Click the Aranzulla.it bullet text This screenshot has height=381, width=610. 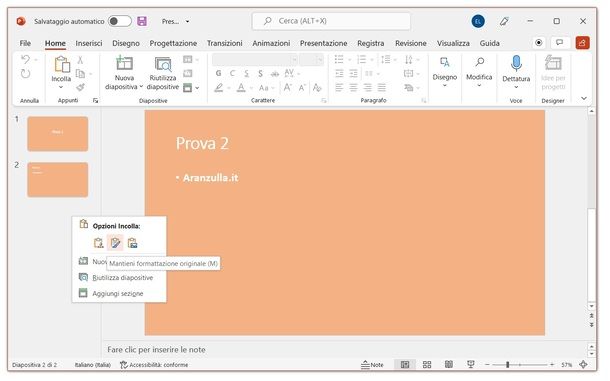[x=210, y=178]
